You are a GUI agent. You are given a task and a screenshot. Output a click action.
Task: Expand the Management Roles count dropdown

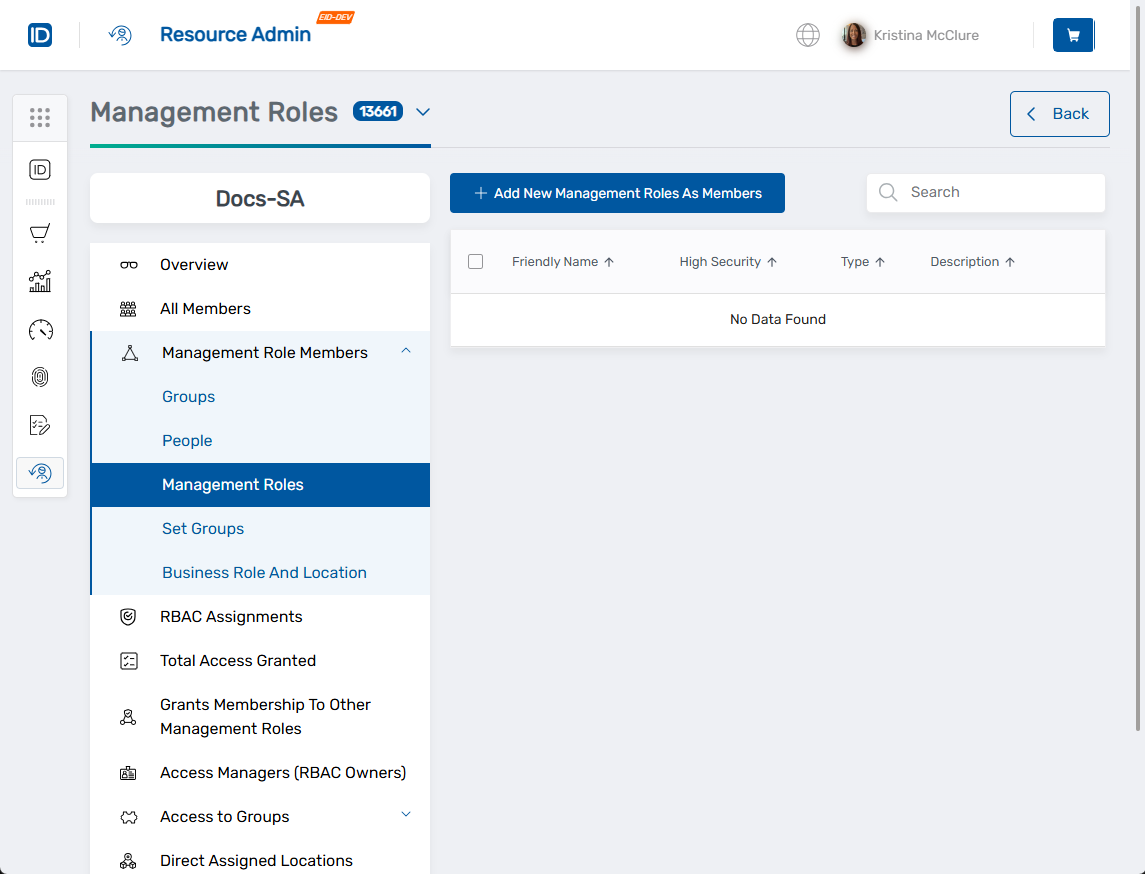click(422, 112)
